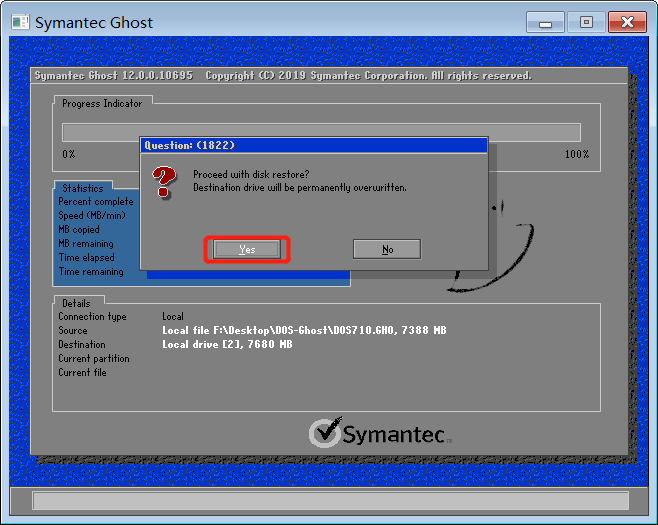Click 'Destination drive will be permanently overwritten' text
This screenshot has height=525, width=658.
300,188
